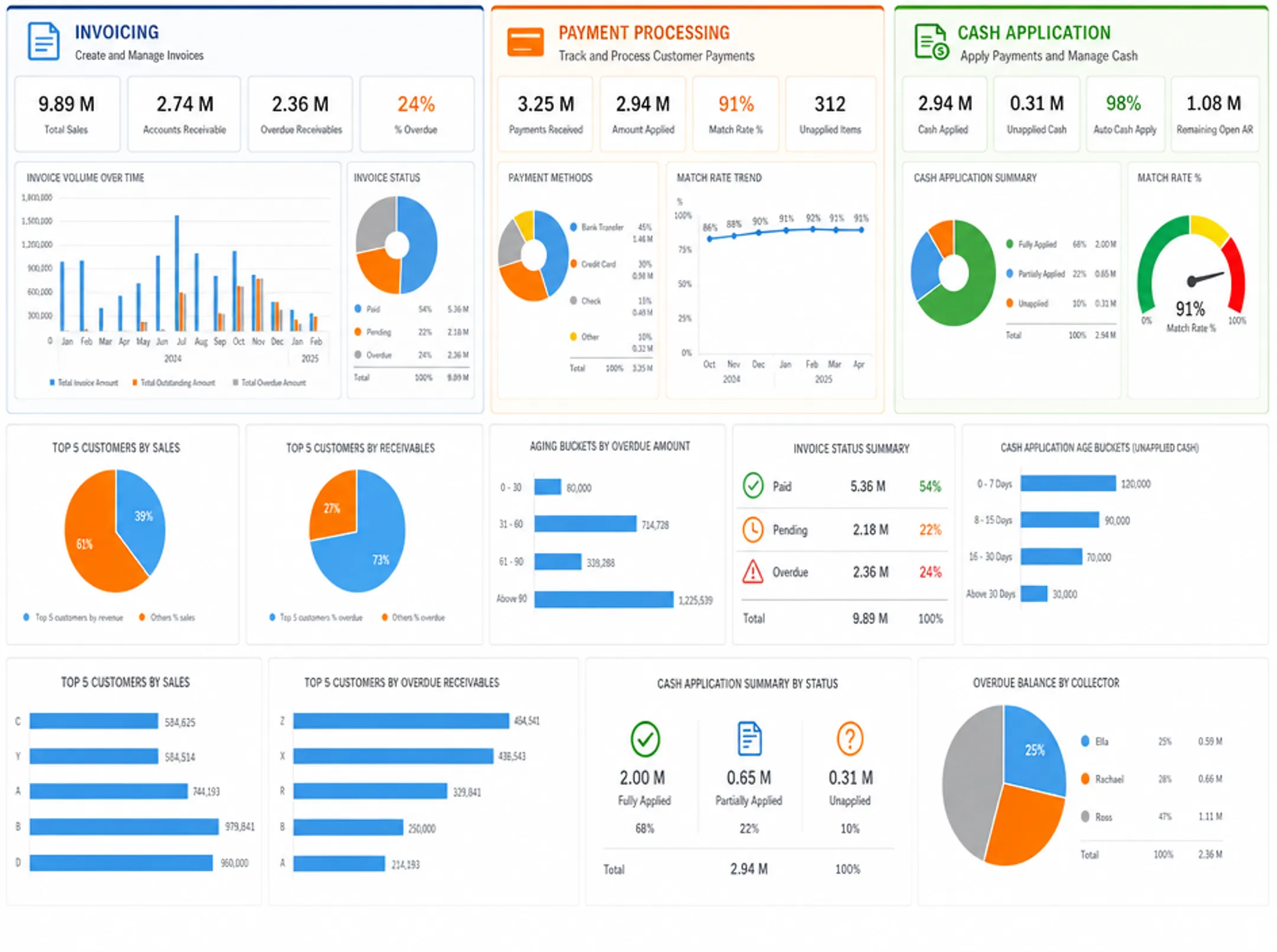The height and width of the screenshot is (952, 1277).
Task: Click the "INVOICE VOLUME OVER TIME" title
Action: (x=85, y=177)
